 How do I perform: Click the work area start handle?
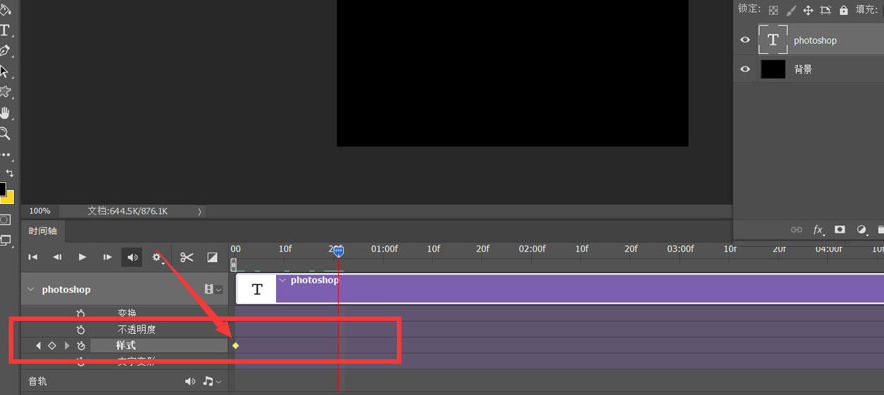point(233,264)
